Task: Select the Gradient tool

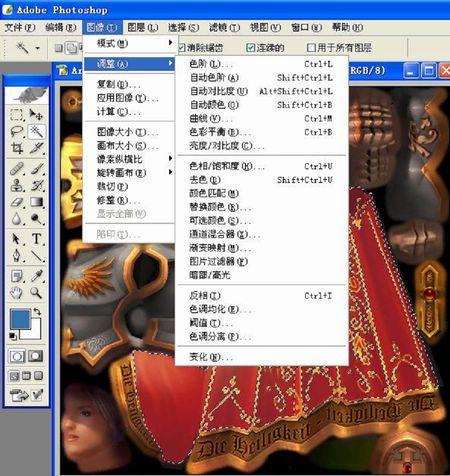Action: click(36, 202)
